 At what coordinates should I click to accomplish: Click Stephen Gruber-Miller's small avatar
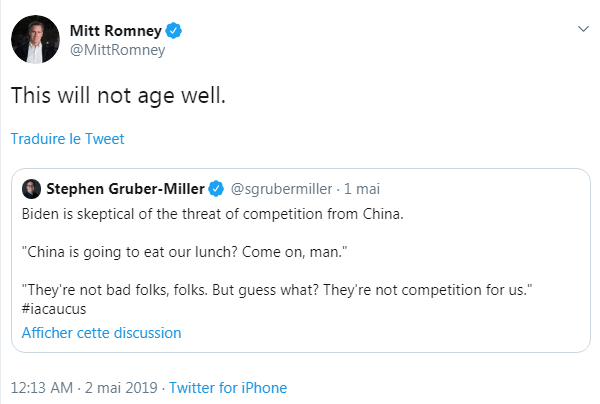pyautogui.click(x=31, y=189)
